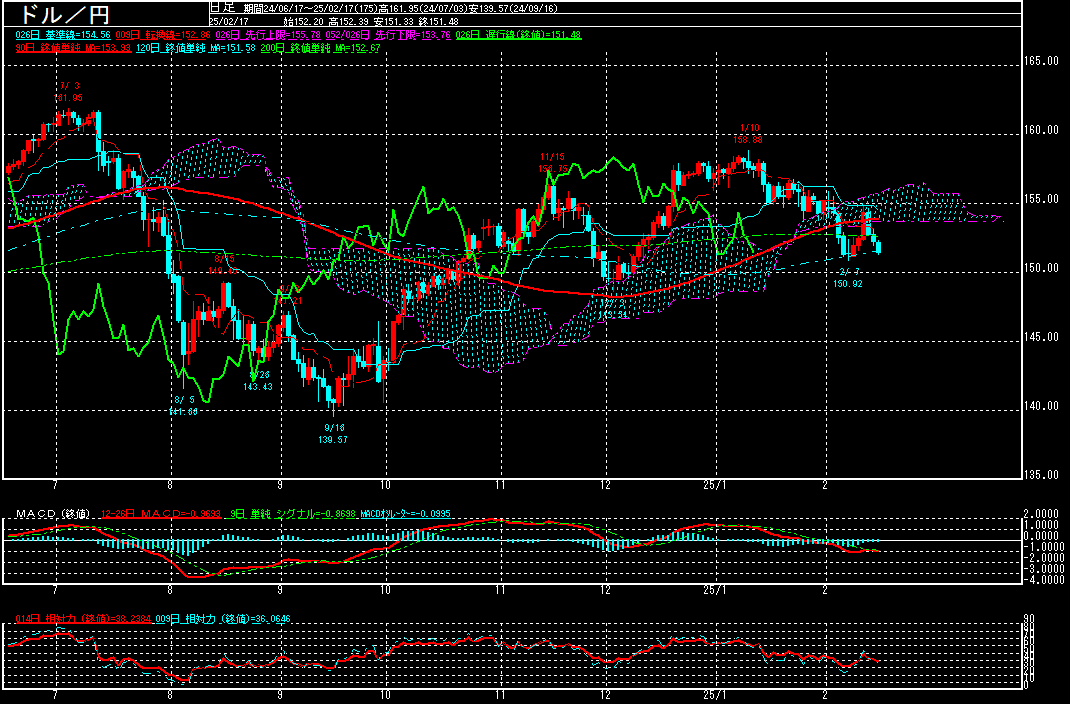The width and height of the screenshot is (1076, 704).
Task: Click the 026日 遅行線(終値)=151.48 legend
Action: point(518,35)
